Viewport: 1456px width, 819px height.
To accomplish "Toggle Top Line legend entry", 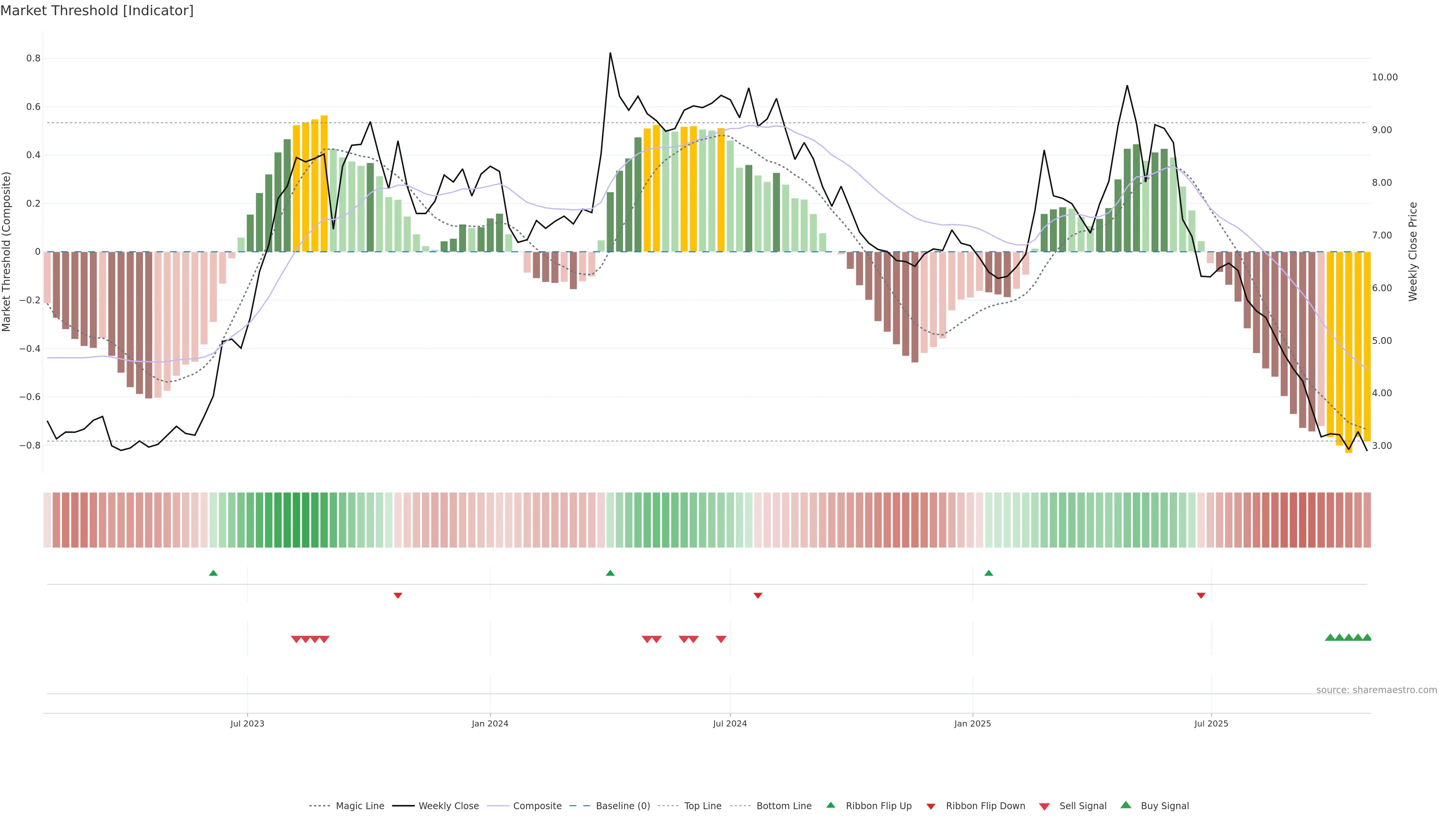I will tap(703, 806).
